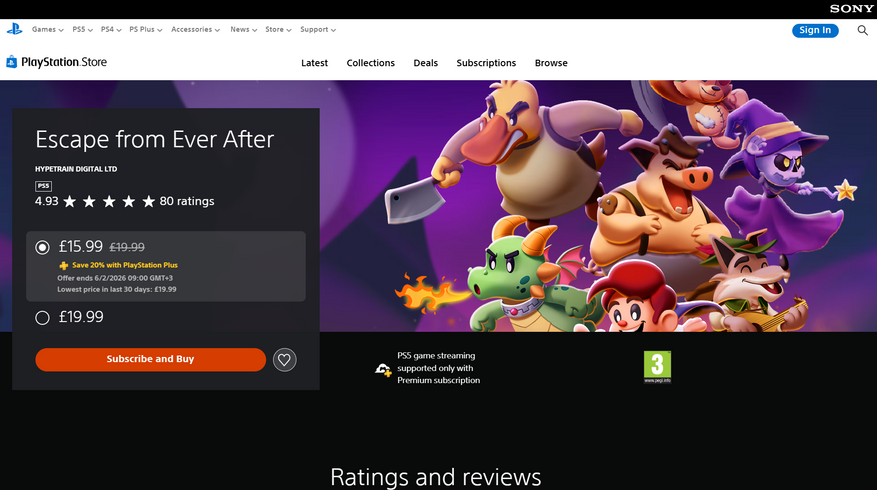877x490 pixels.
Task: Open the Deals store tab
Action: (426, 63)
